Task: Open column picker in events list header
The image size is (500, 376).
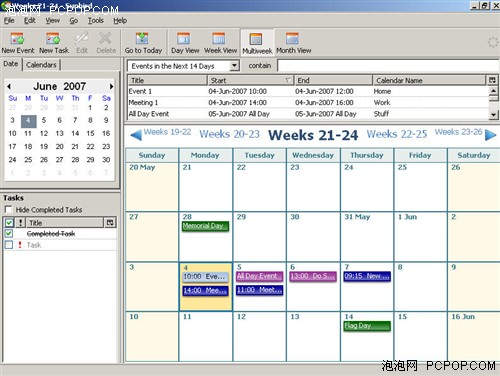Action: 492,80
